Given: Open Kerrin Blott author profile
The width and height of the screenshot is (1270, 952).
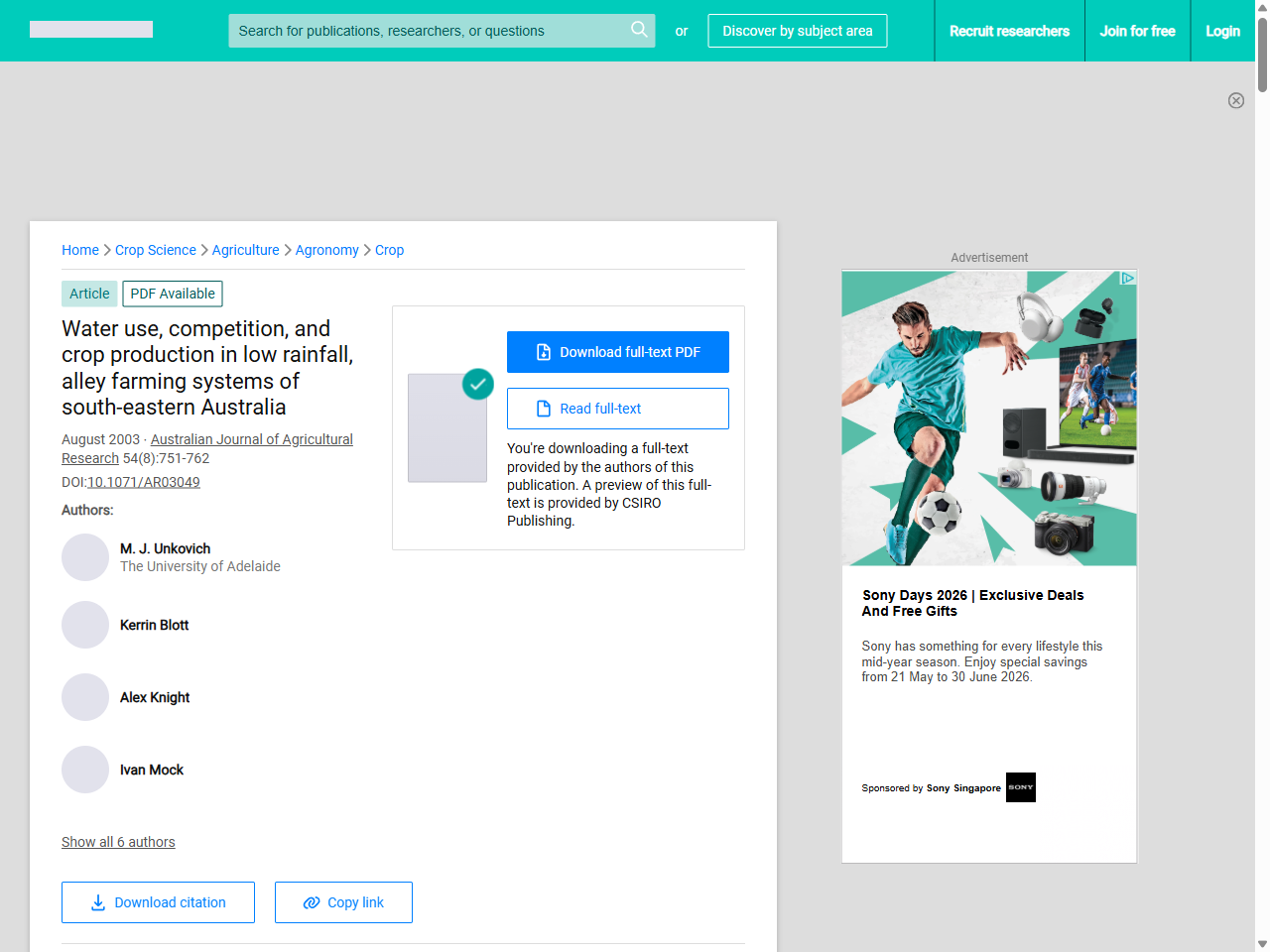Looking at the screenshot, I should point(155,625).
